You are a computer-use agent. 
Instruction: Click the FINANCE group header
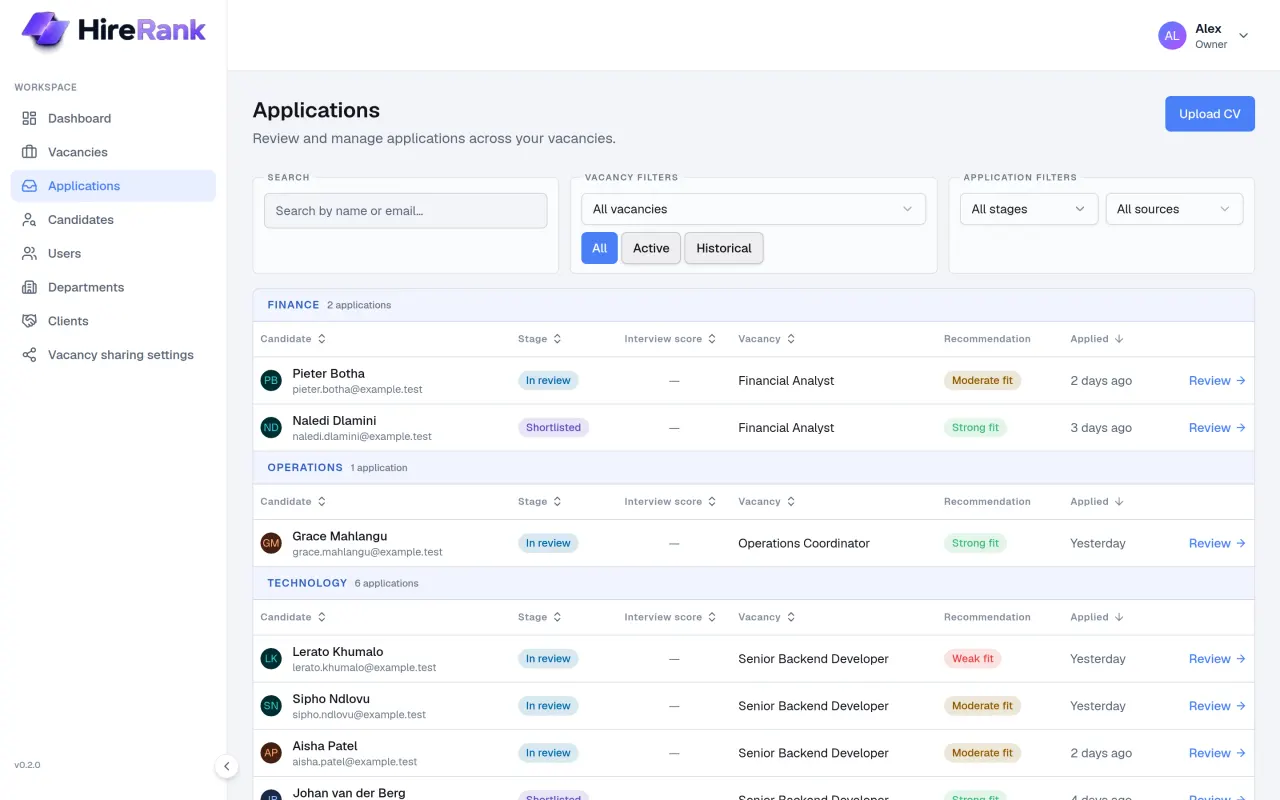(753, 305)
